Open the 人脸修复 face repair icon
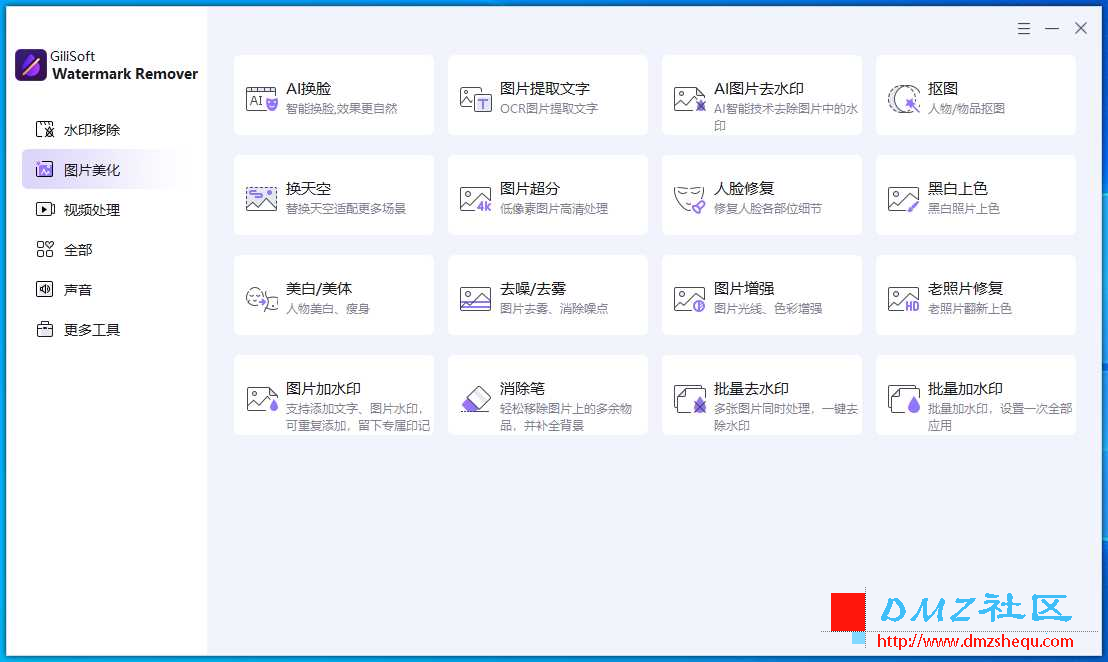The width and height of the screenshot is (1108, 662). (690, 199)
